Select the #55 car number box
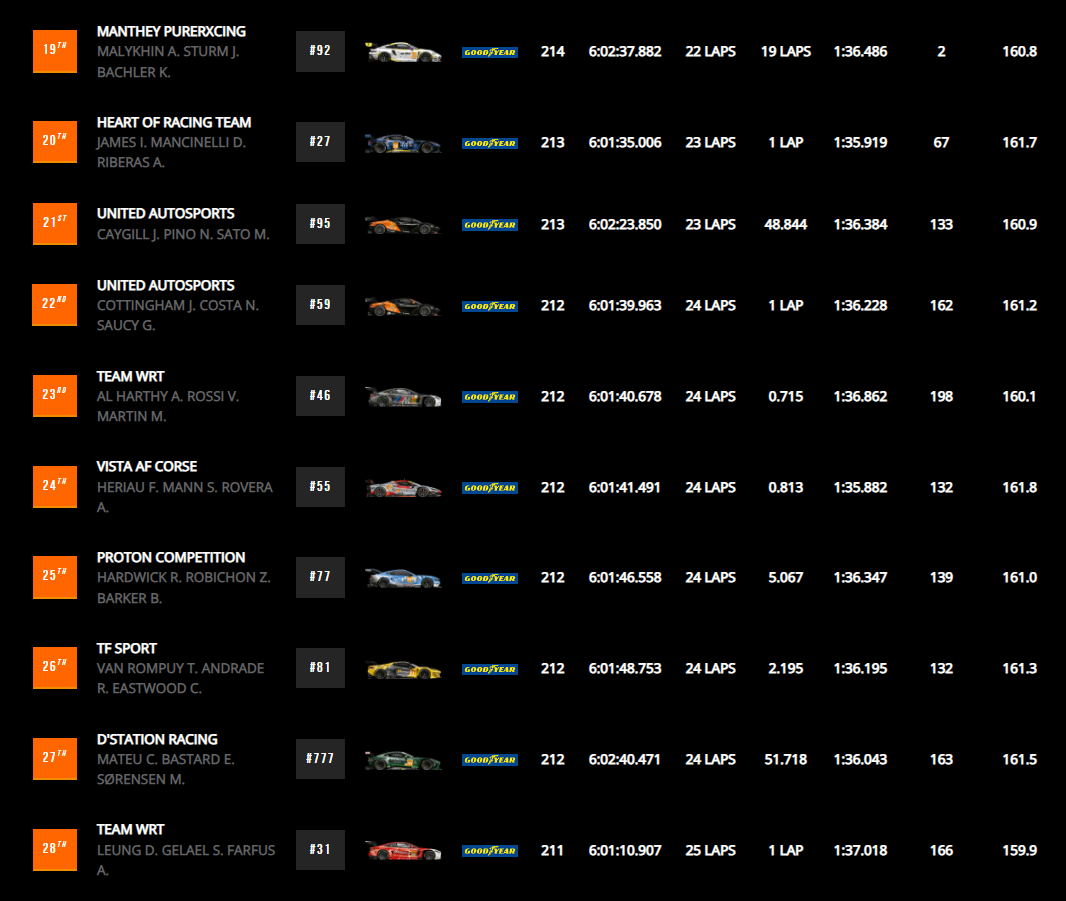The height and width of the screenshot is (901, 1066). [x=320, y=486]
